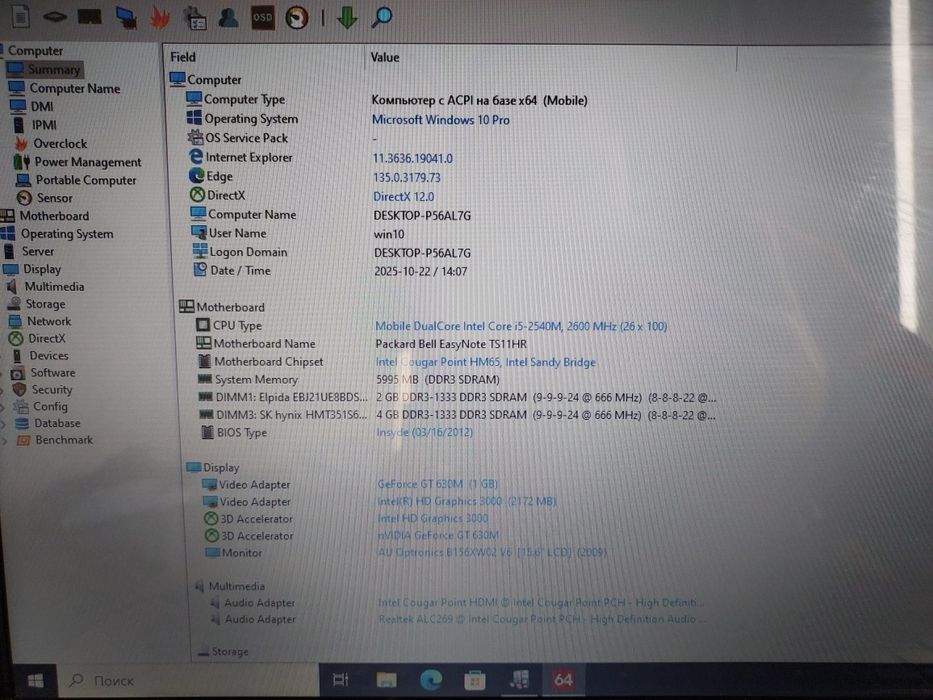The width and height of the screenshot is (933, 700).
Task: Click the user silhouette toolbar icon
Action: [228, 18]
